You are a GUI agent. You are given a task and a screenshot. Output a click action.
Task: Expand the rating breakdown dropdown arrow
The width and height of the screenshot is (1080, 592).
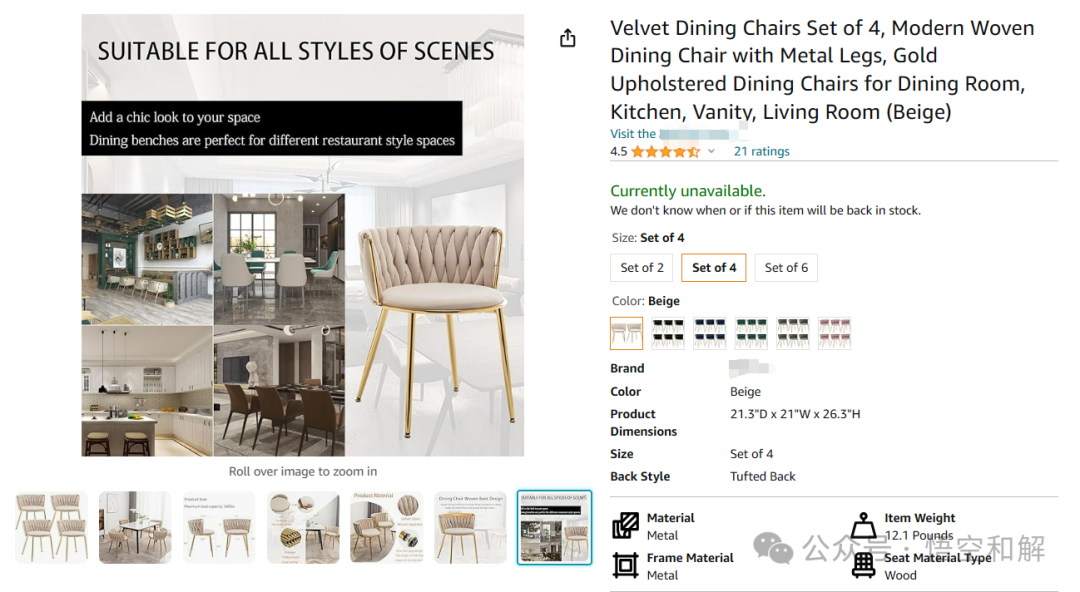pos(712,152)
